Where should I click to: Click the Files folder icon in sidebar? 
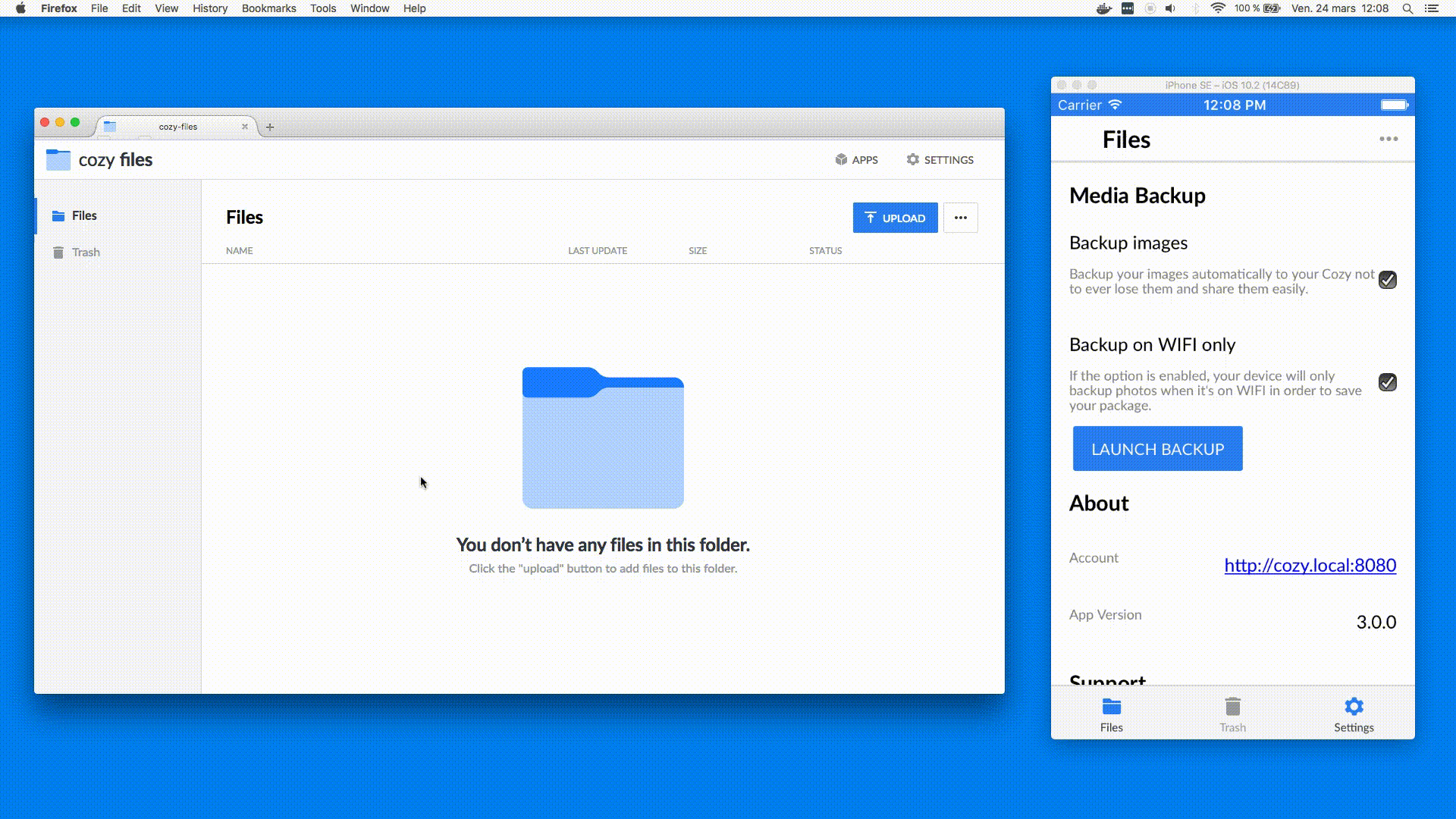coord(58,216)
